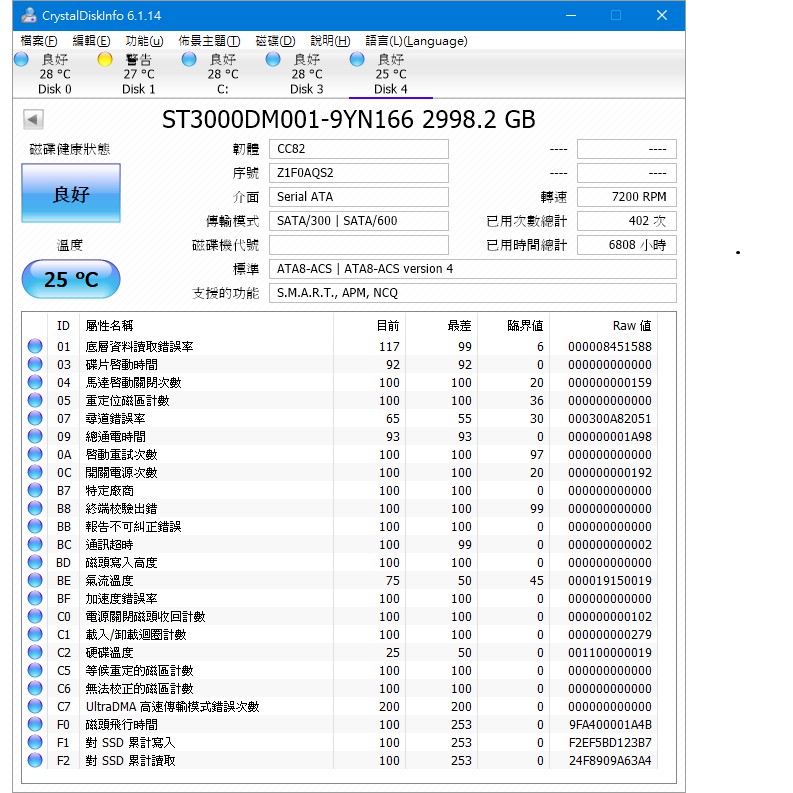Viewport: 793px width, 793px height.
Task: Click status orb for attribute 09
Action: tap(35, 436)
